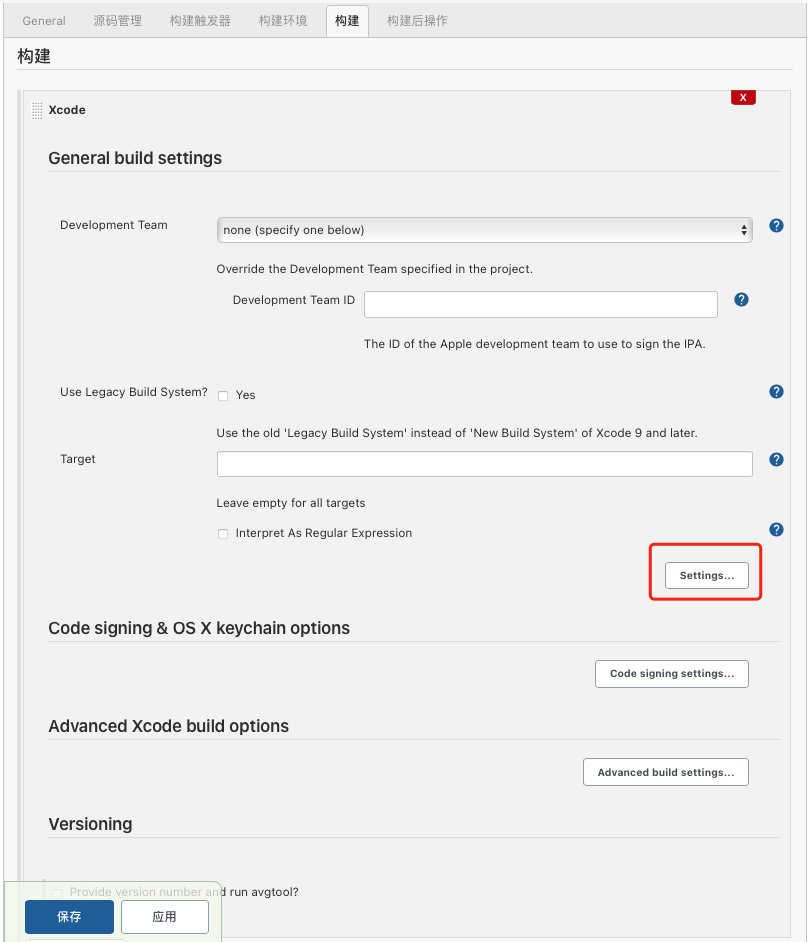Viewport: 808px width, 942px height.
Task: Apply changes with 应用 button
Action: (x=165, y=917)
